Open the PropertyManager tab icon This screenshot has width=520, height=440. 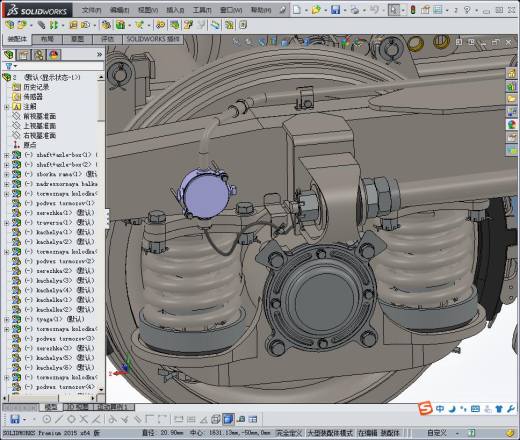(24, 55)
